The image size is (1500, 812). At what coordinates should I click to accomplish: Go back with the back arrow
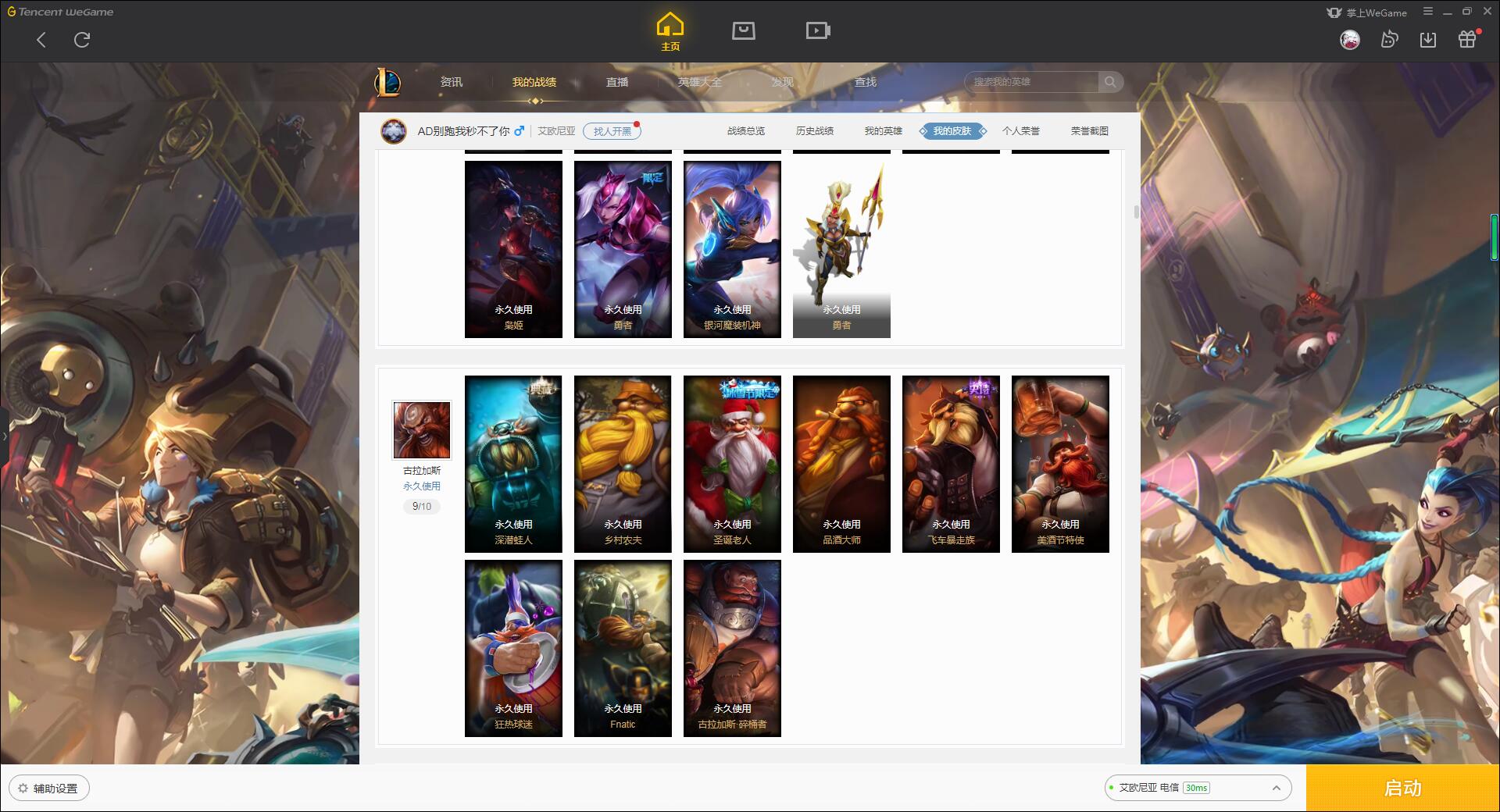pos(41,40)
